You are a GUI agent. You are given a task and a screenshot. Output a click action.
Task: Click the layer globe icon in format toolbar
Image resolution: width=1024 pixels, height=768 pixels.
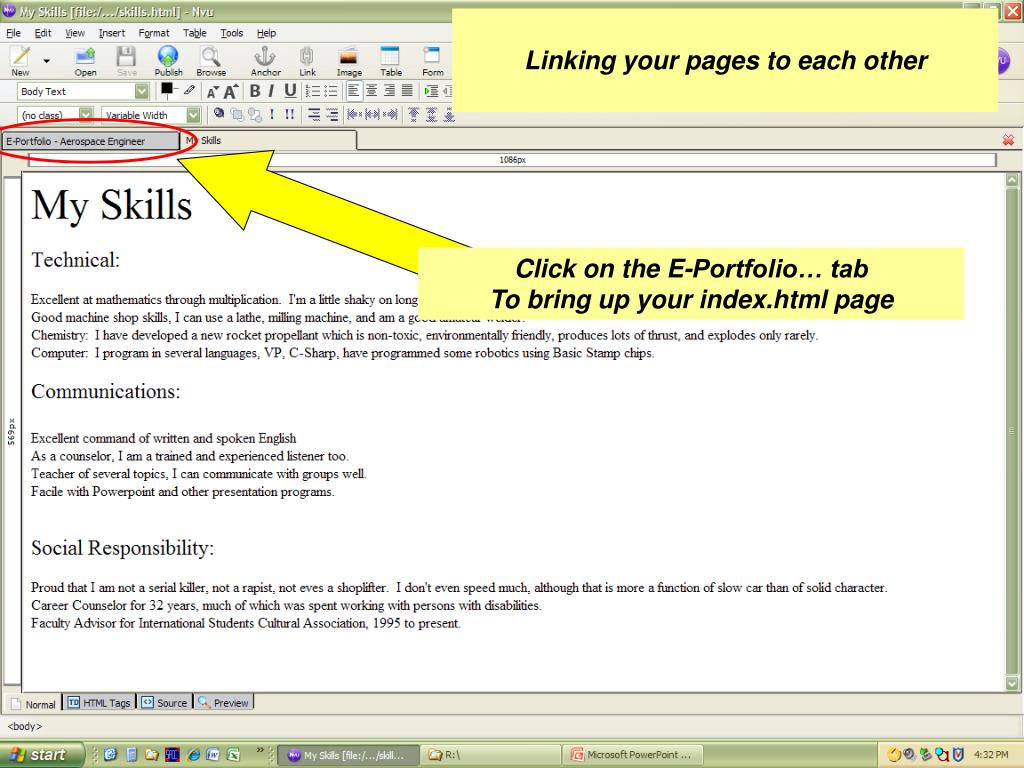[x=219, y=114]
